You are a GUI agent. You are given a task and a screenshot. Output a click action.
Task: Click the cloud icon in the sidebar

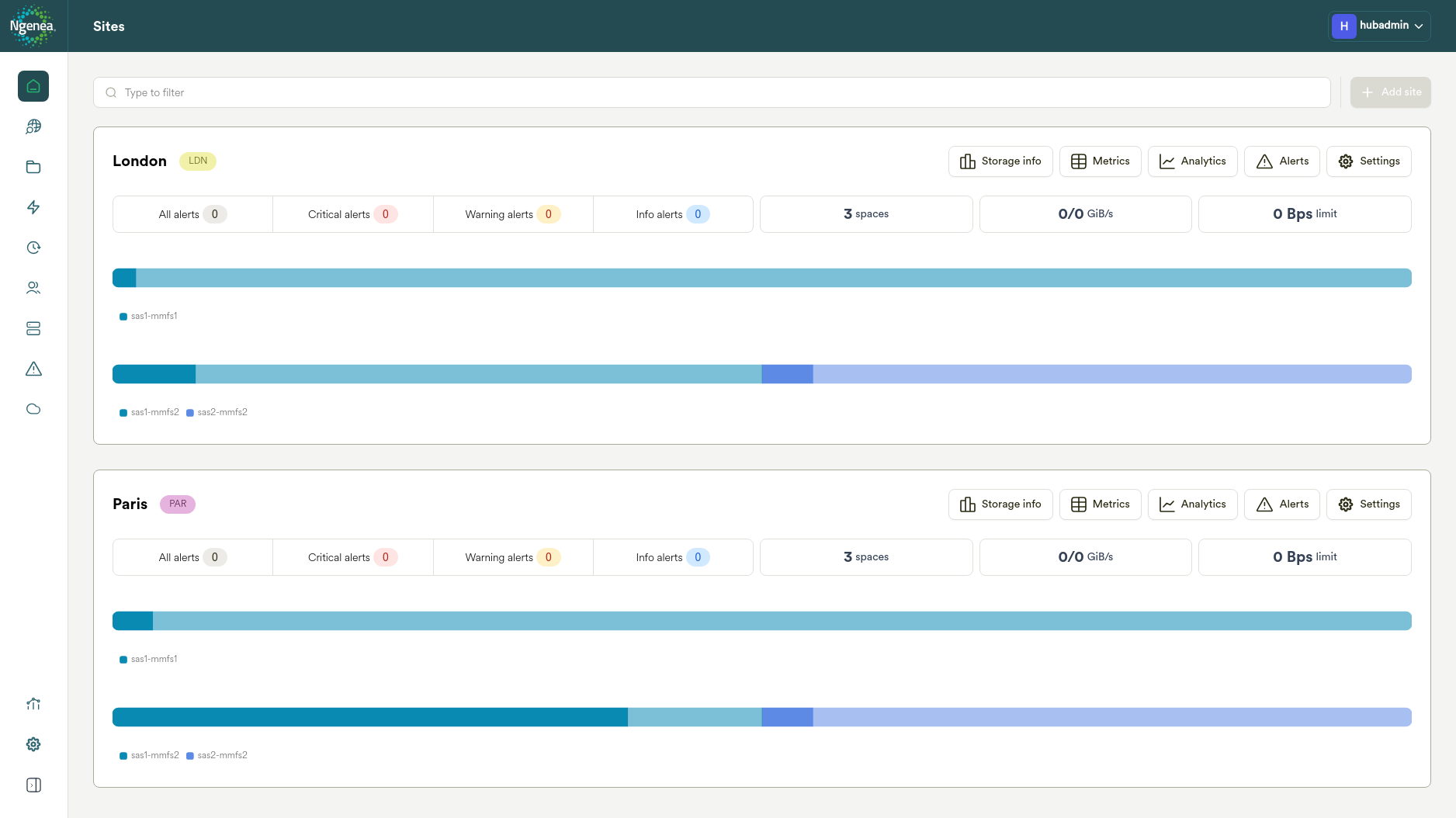point(33,409)
